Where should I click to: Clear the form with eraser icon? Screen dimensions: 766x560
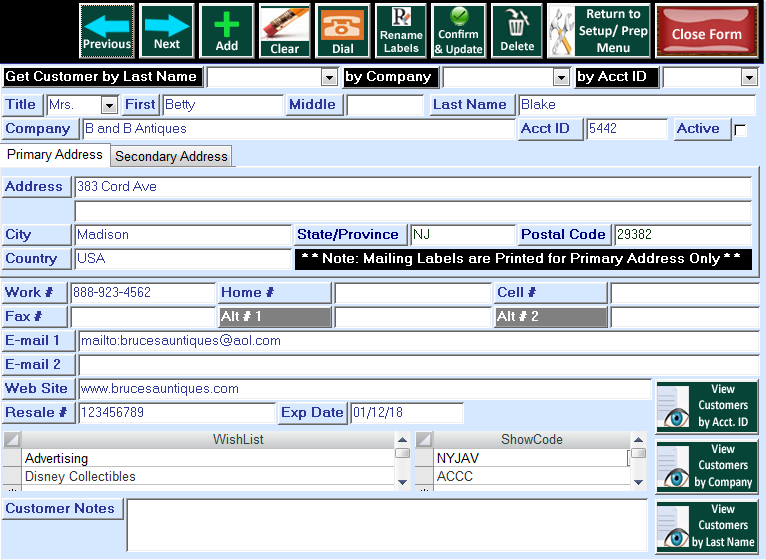click(285, 30)
